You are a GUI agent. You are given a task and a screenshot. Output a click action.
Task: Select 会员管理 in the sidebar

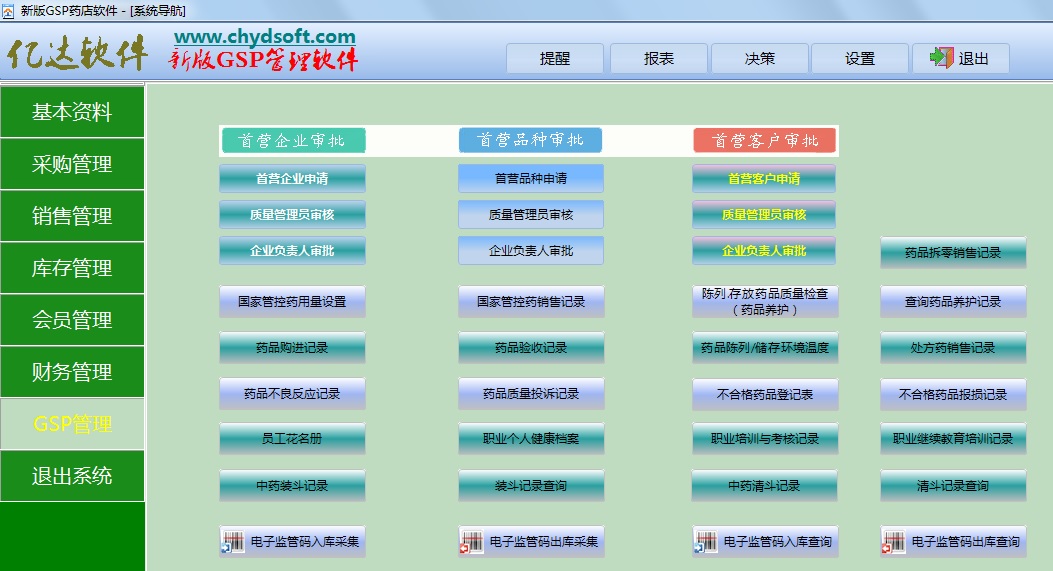tap(73, 320)
